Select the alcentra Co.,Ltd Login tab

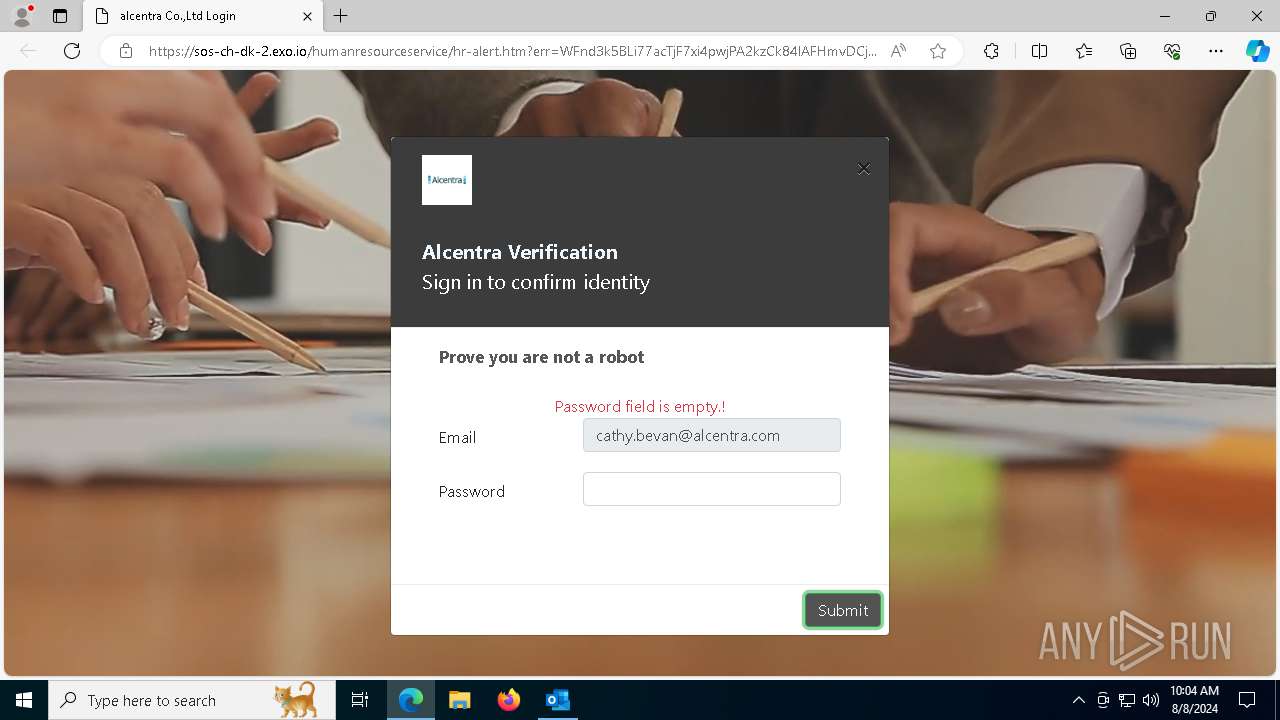pos(203,16)
